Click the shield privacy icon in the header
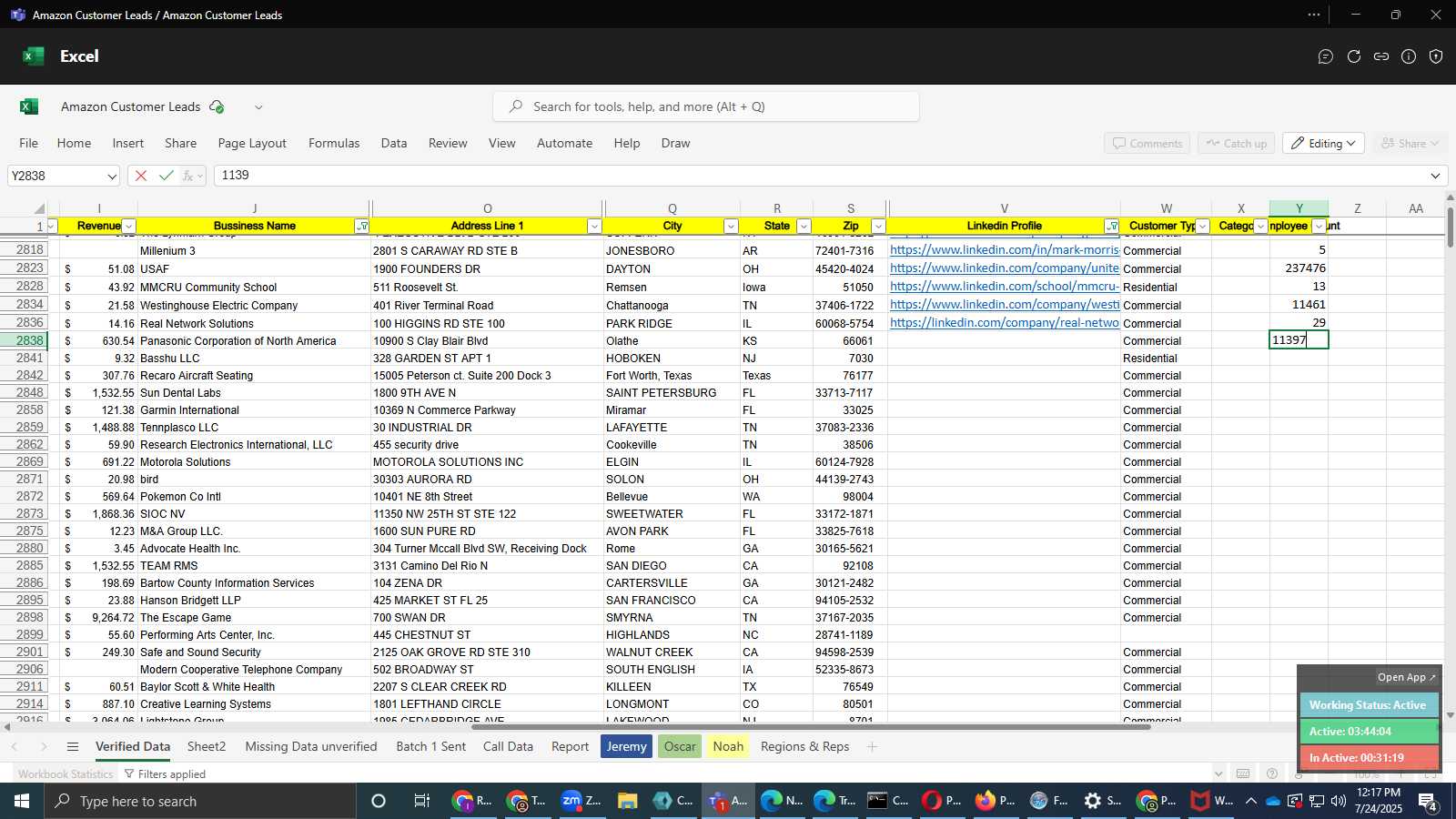 (1436, 56)
